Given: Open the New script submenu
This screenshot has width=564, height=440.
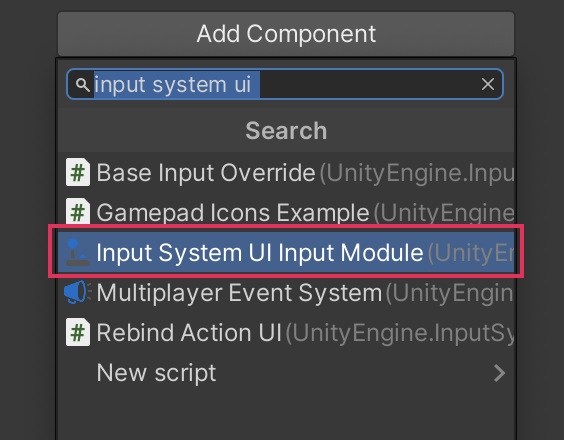Looking at the screenshot, I should tap(286, 373).
